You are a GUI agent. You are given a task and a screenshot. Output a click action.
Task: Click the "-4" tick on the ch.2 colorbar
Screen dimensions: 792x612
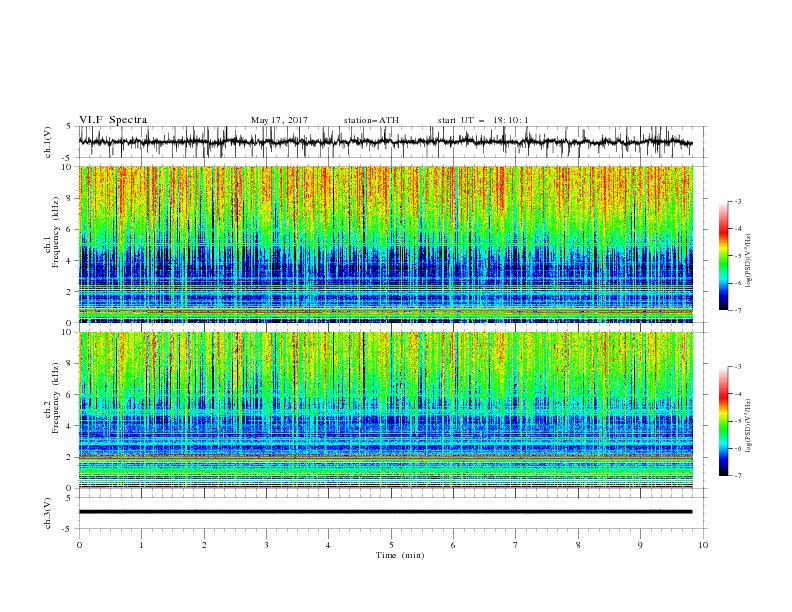point(737,394)
